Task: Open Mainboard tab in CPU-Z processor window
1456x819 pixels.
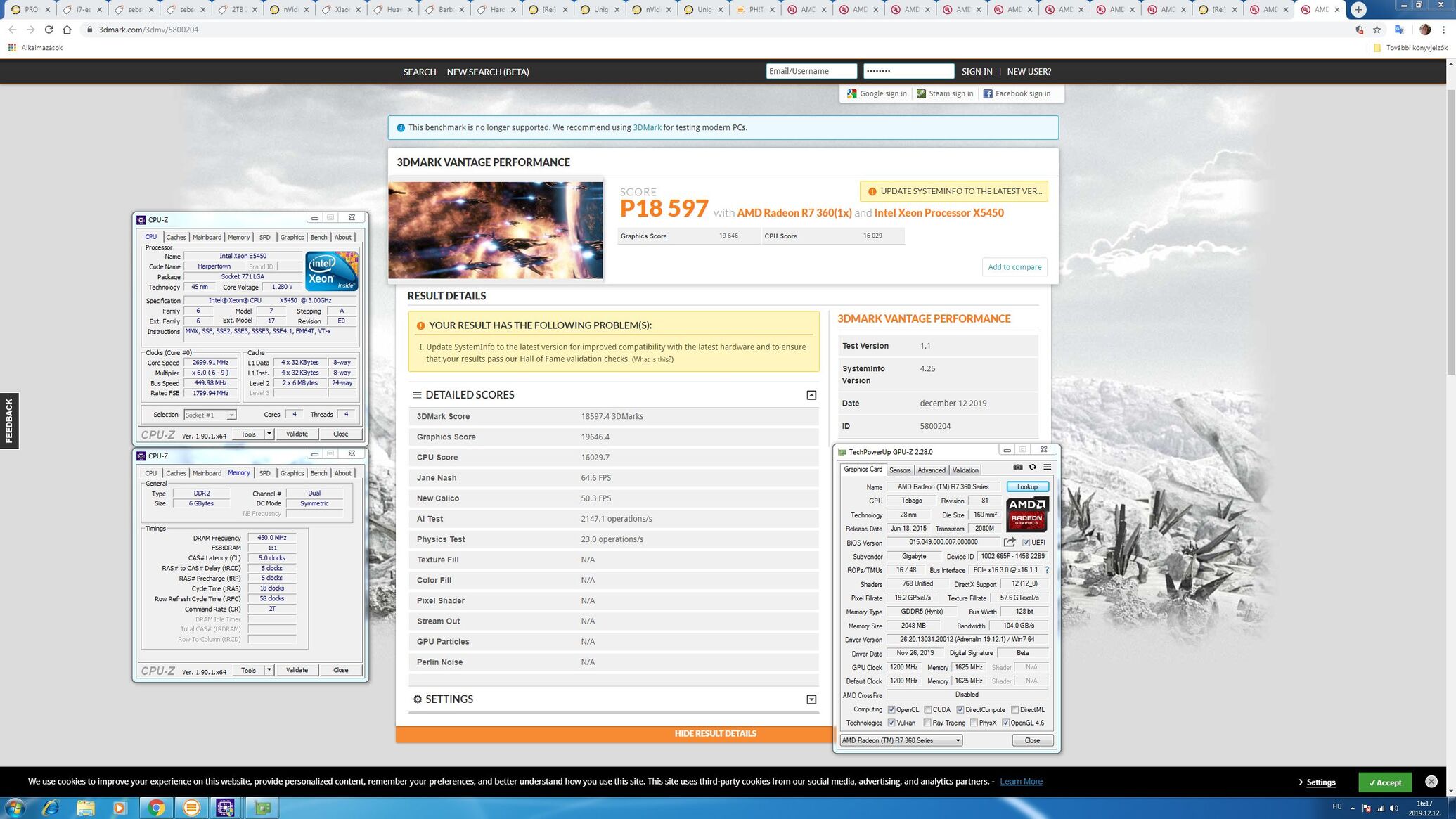Action: pos(207,237)
